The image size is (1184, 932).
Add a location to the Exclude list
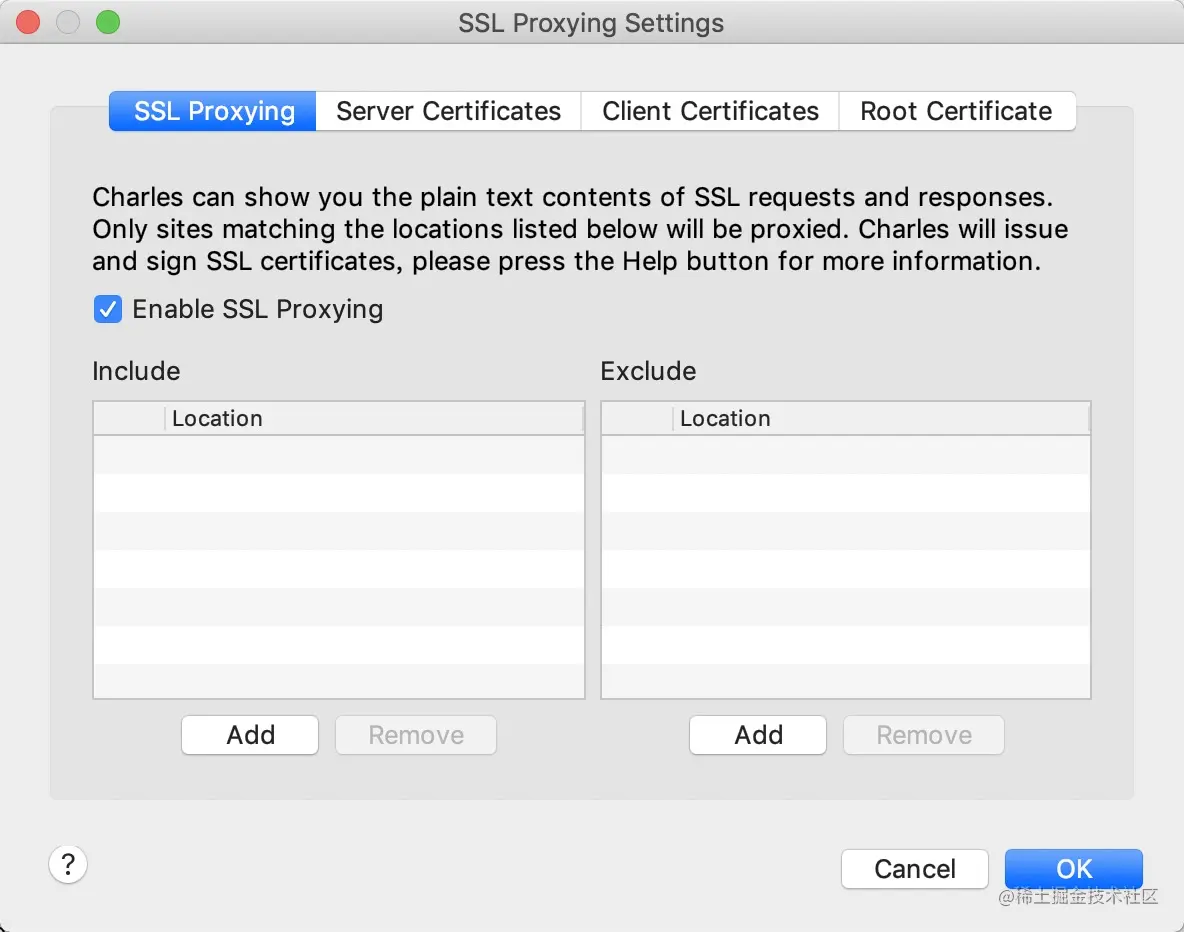tap(758, 735)
